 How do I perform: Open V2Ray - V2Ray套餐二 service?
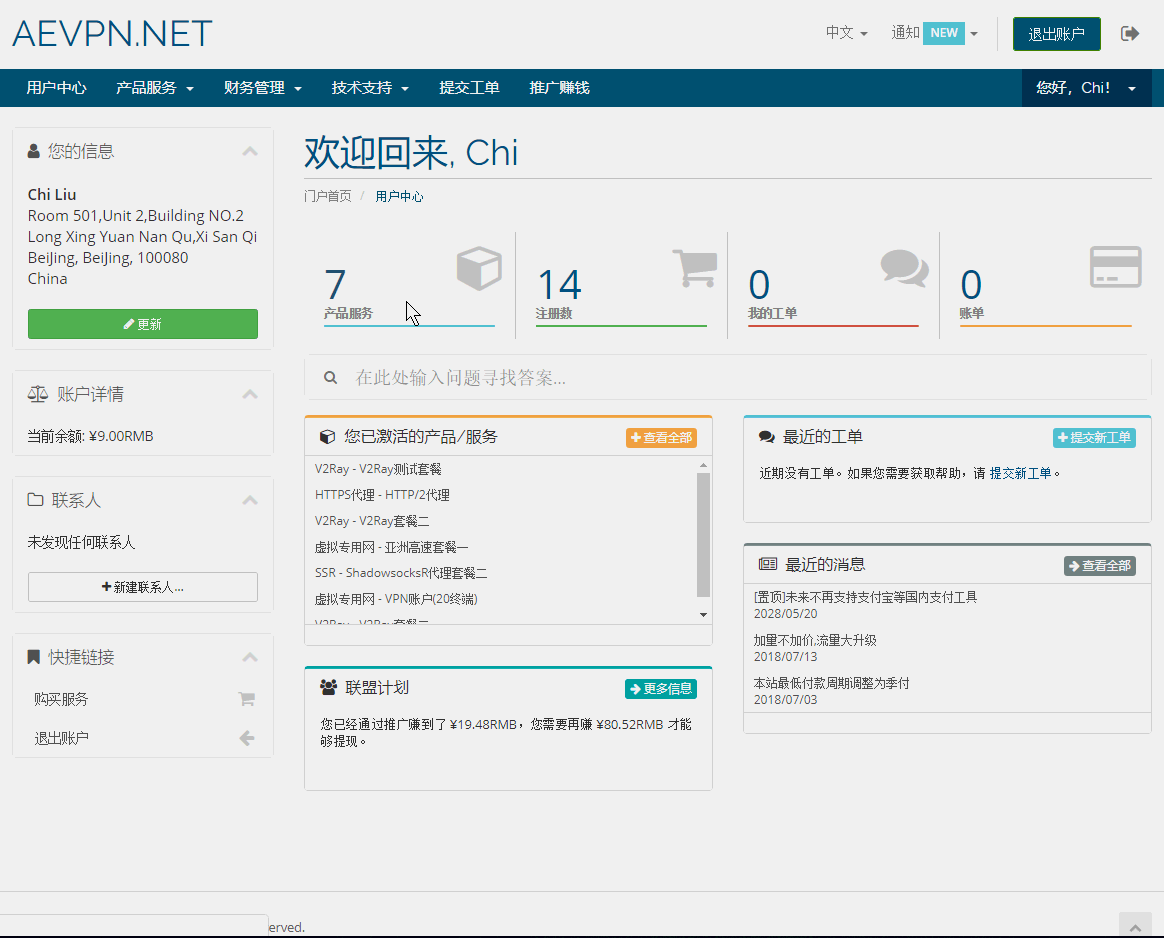(372, 521)
